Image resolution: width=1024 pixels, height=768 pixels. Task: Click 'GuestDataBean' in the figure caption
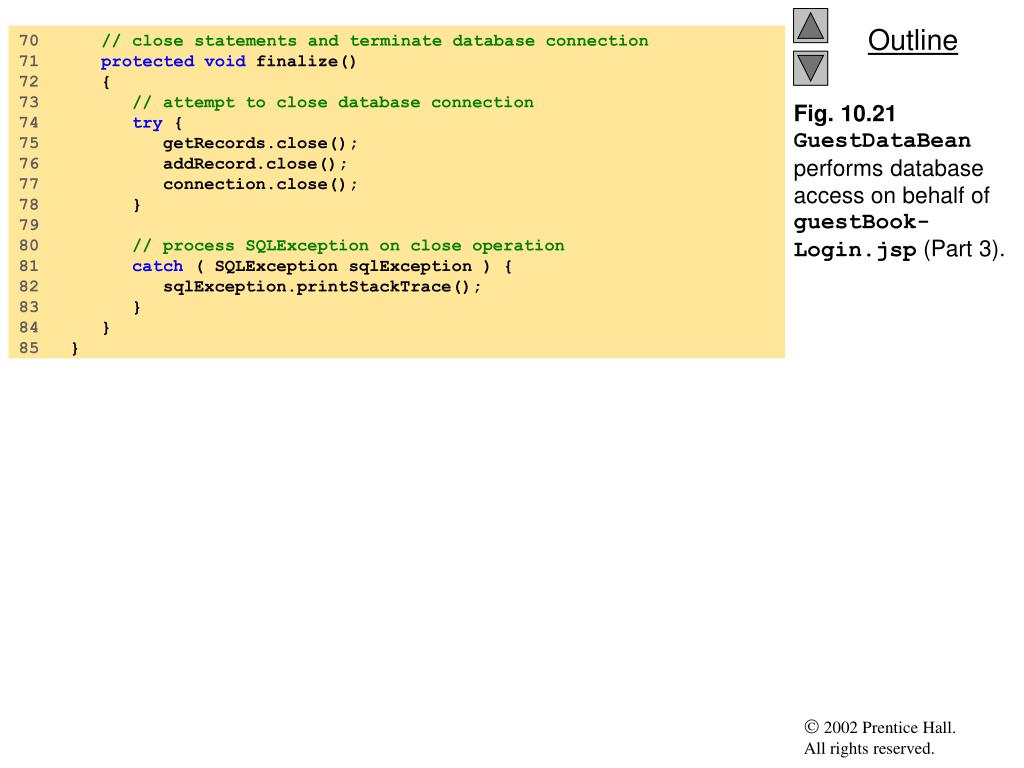pos(882,140)
